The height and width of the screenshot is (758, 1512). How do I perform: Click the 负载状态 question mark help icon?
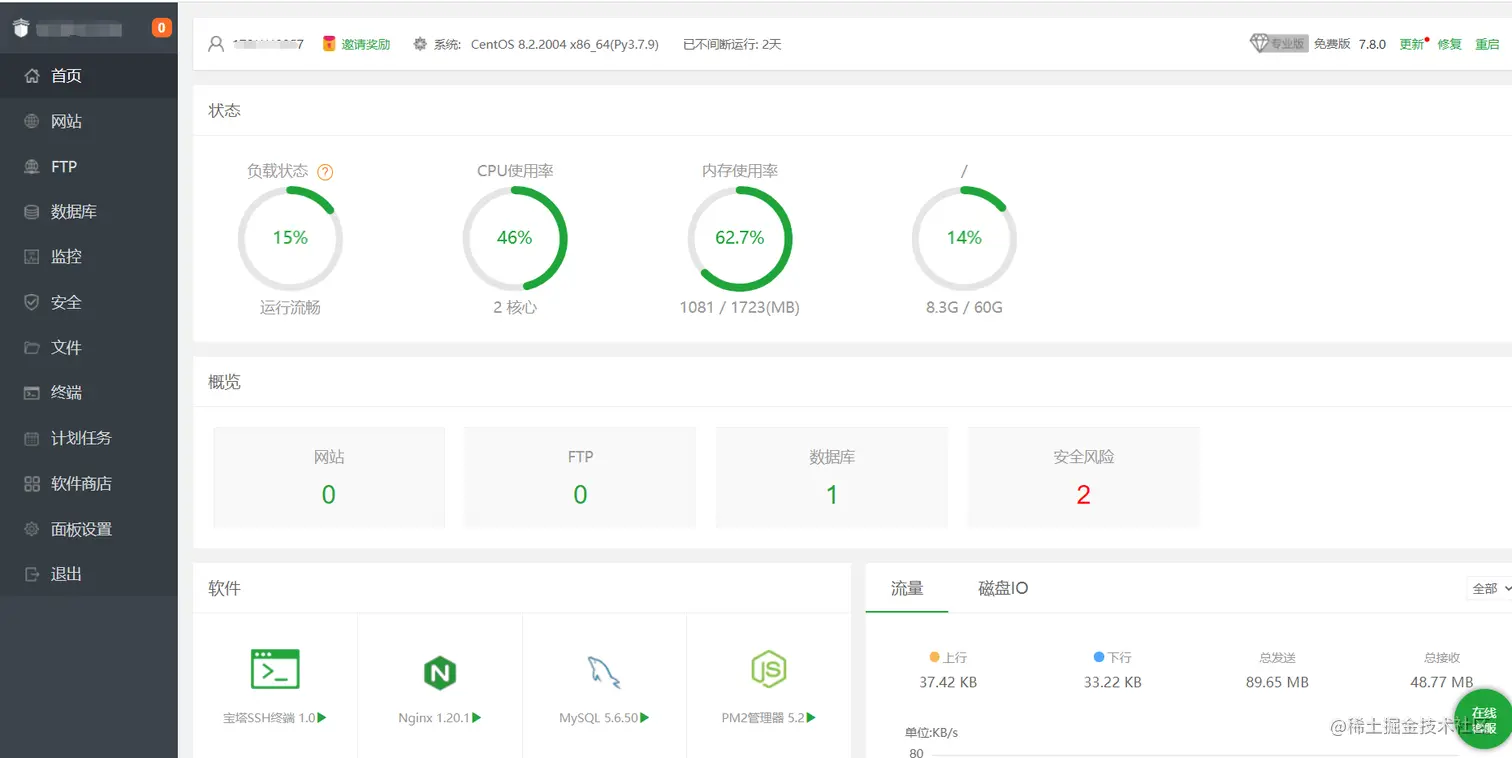click(x=325, y=172)
